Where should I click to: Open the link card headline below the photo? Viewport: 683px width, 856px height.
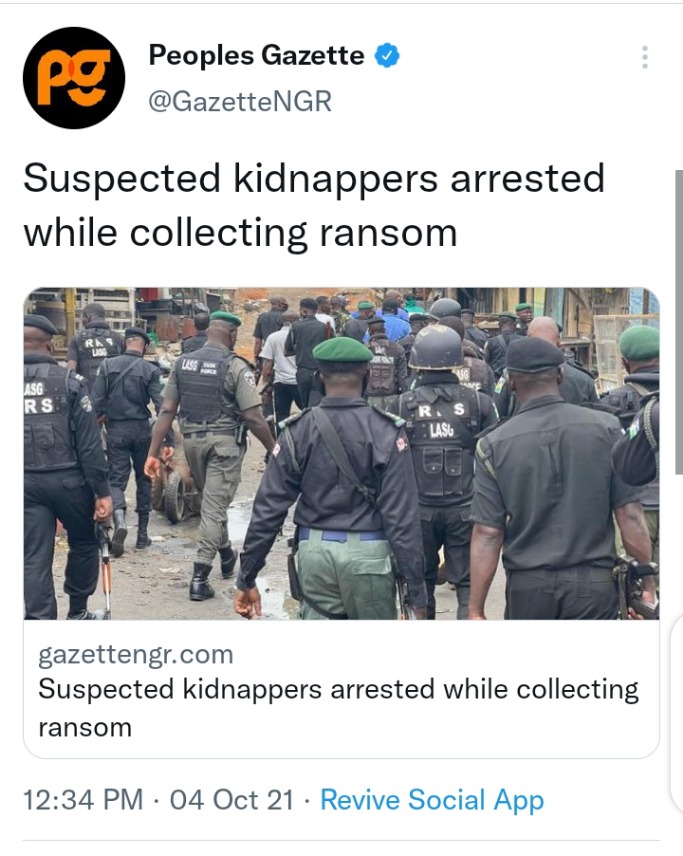click(338, 708)
